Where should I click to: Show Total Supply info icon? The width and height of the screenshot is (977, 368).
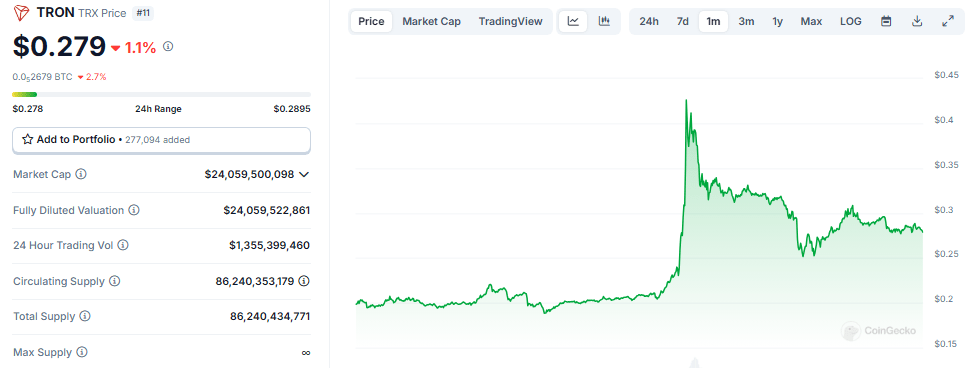[x=85, y=316]
